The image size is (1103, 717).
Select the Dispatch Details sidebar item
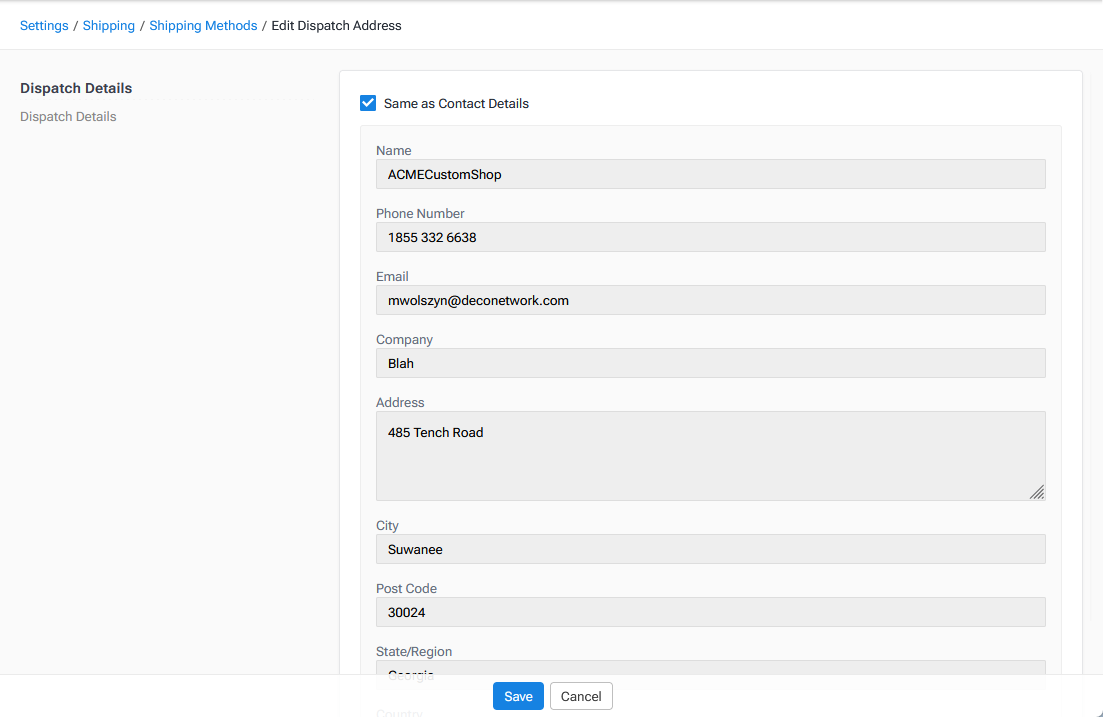[x=68, y=116]
